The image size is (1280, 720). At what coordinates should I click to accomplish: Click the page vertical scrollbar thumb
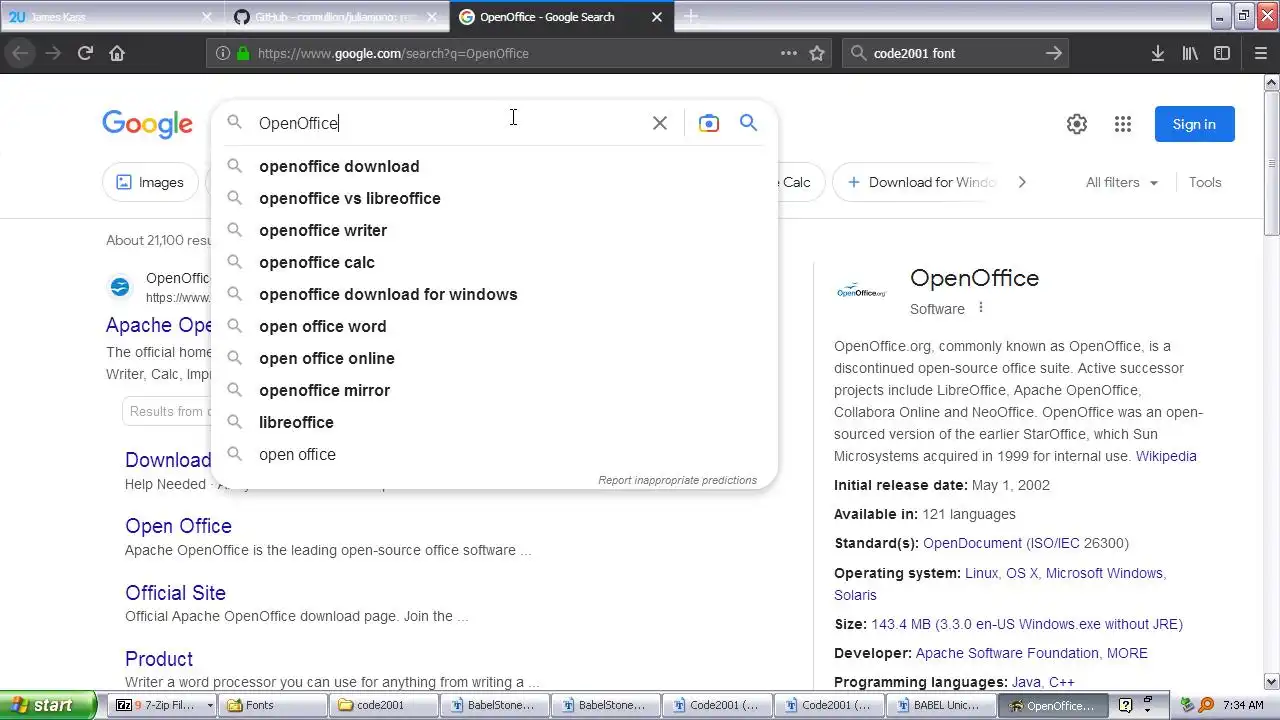pos(1272,165)
